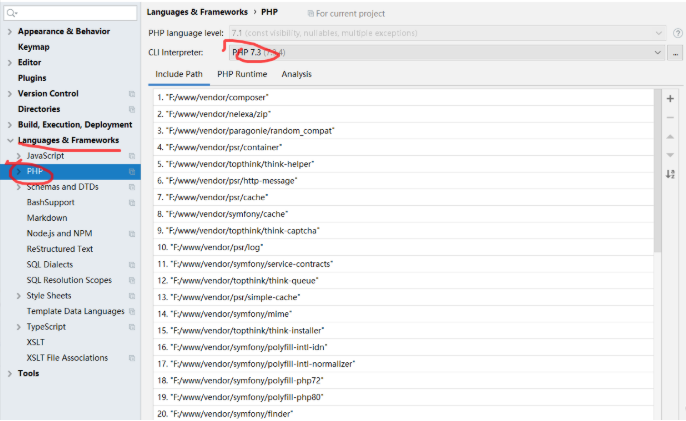This screenshot has width=686, height=421.
Task: Move include path up arrow
Action: (x=670, y=137)
